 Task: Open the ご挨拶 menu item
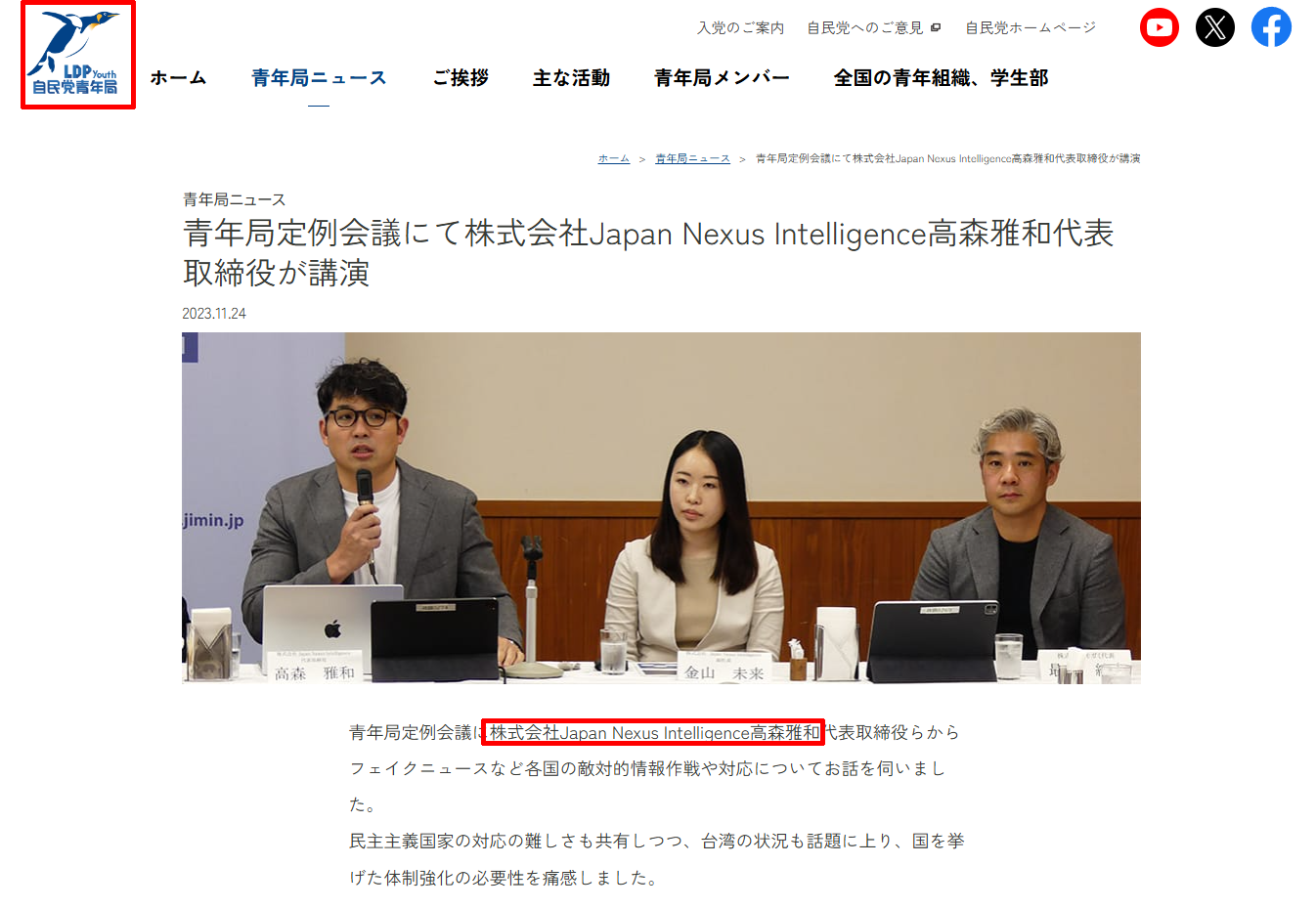(461, 77)
